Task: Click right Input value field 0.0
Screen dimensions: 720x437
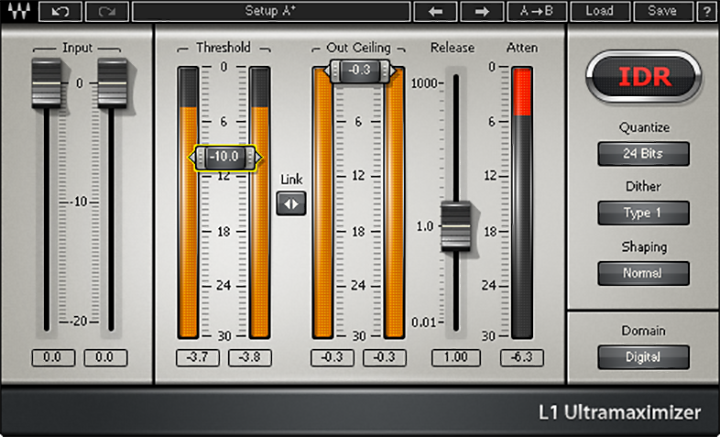Action: 105,358
